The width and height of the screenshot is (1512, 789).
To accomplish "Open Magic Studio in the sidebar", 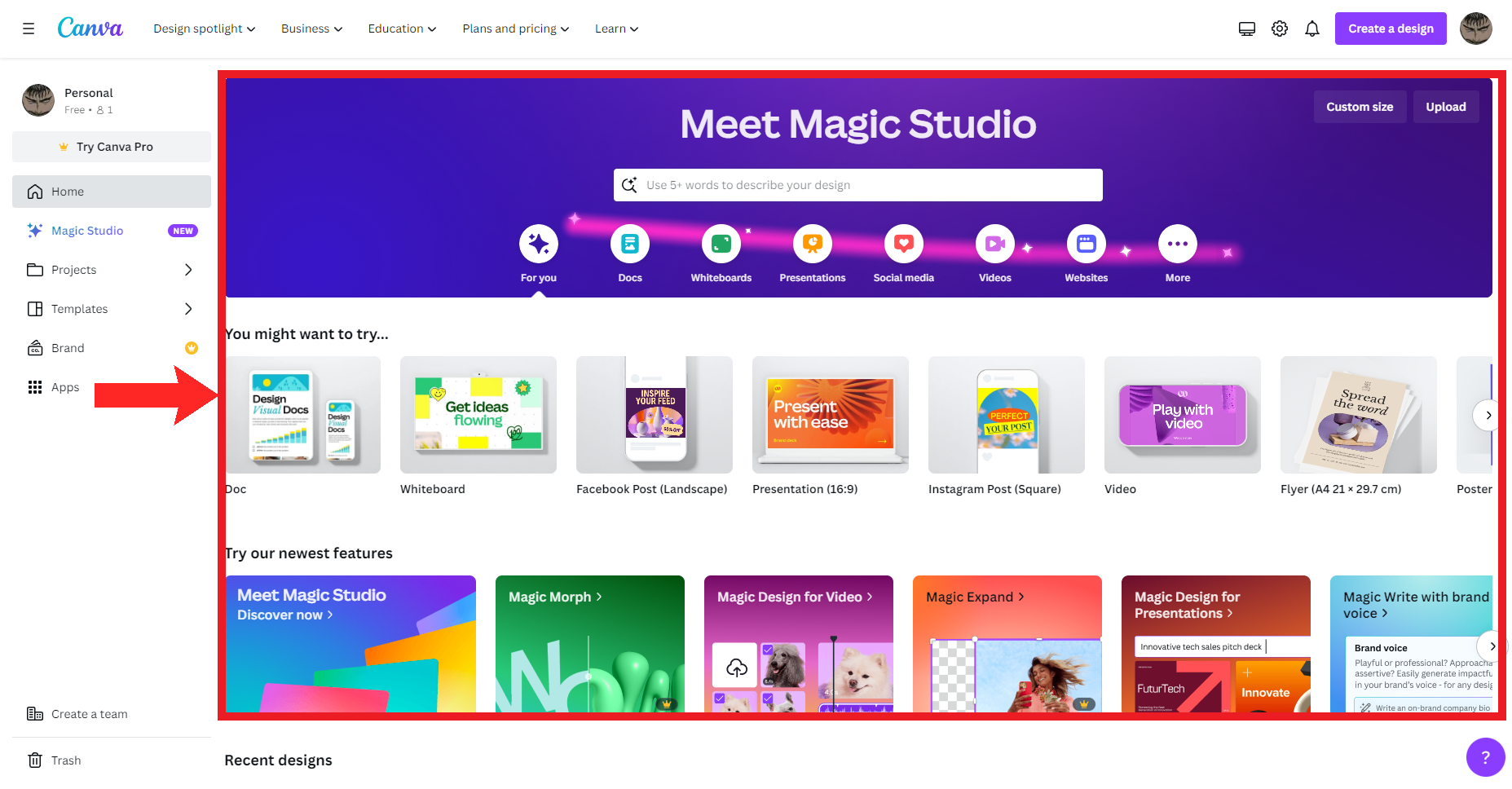I will (x=112, y=231).
